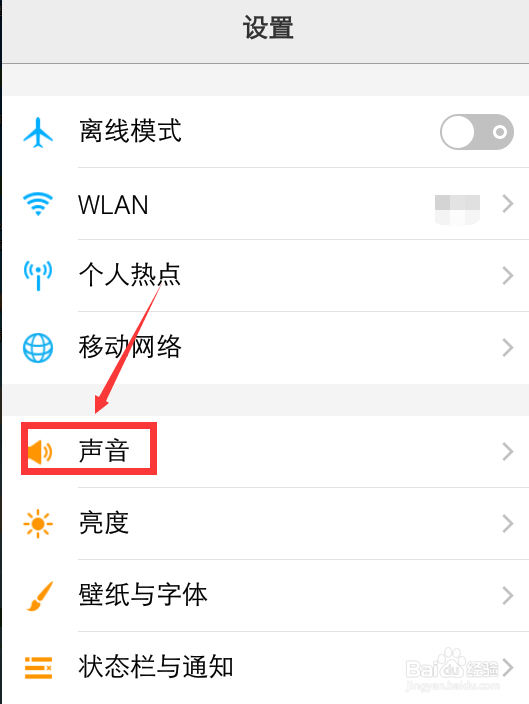Toggle the 离线模式 switch

(x=477, y=132)
